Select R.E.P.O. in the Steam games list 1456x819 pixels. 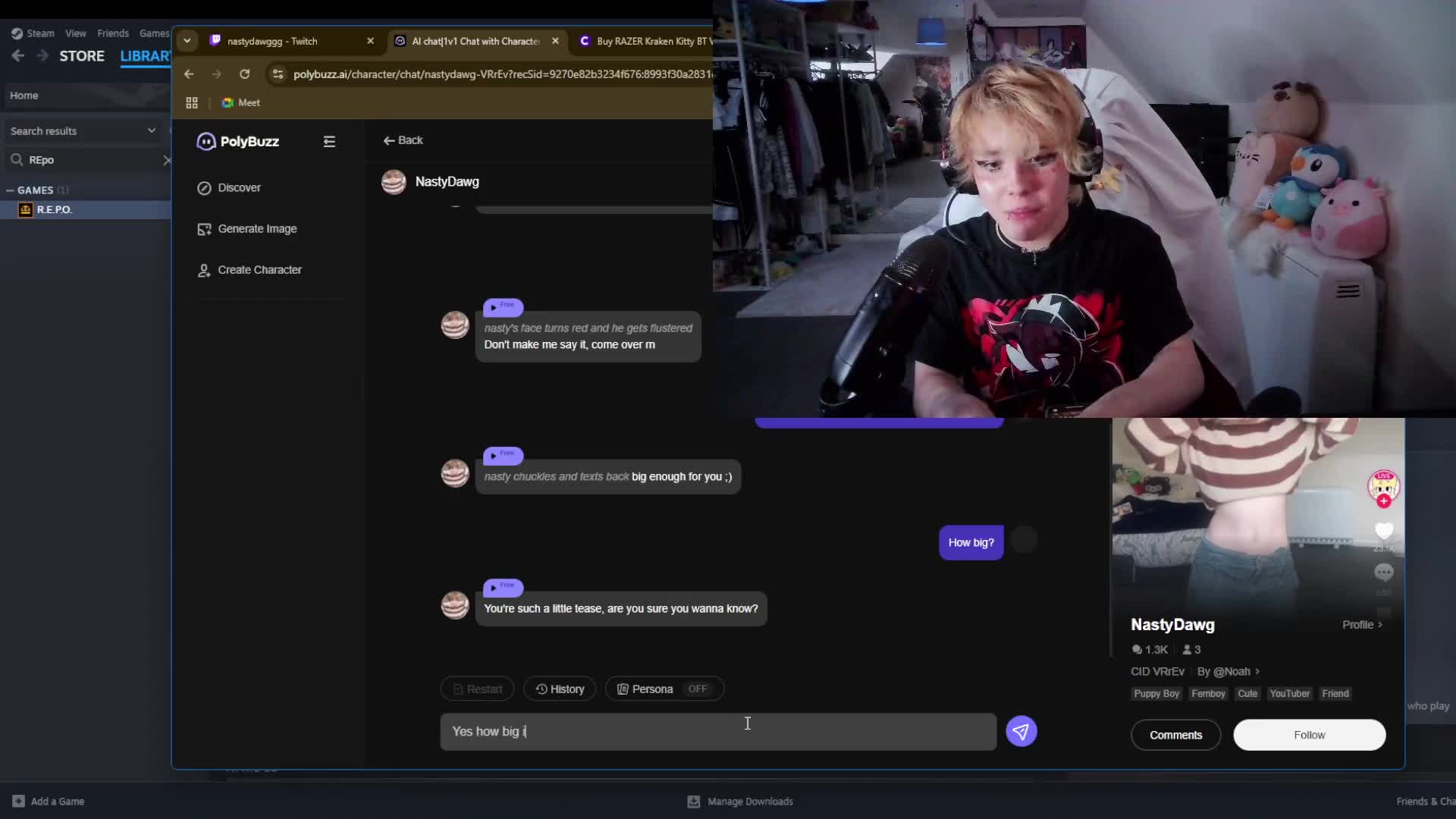[86, 210]
